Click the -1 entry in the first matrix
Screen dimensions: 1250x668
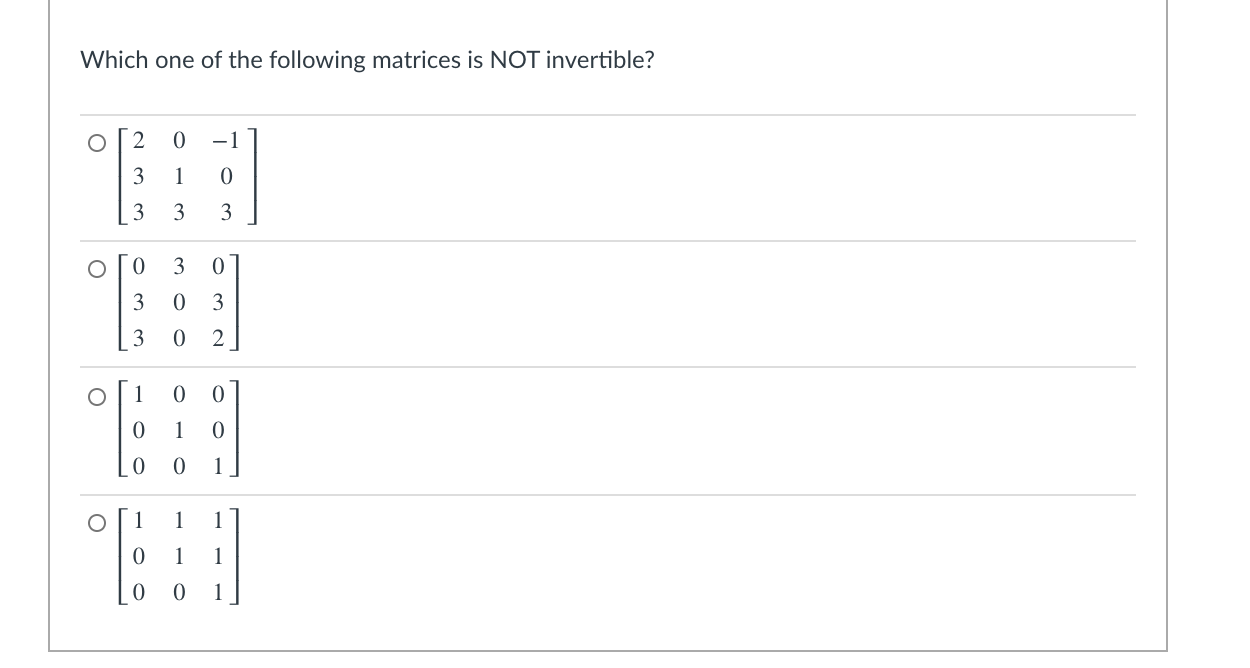pyautogui.click(x=222, y=140)
